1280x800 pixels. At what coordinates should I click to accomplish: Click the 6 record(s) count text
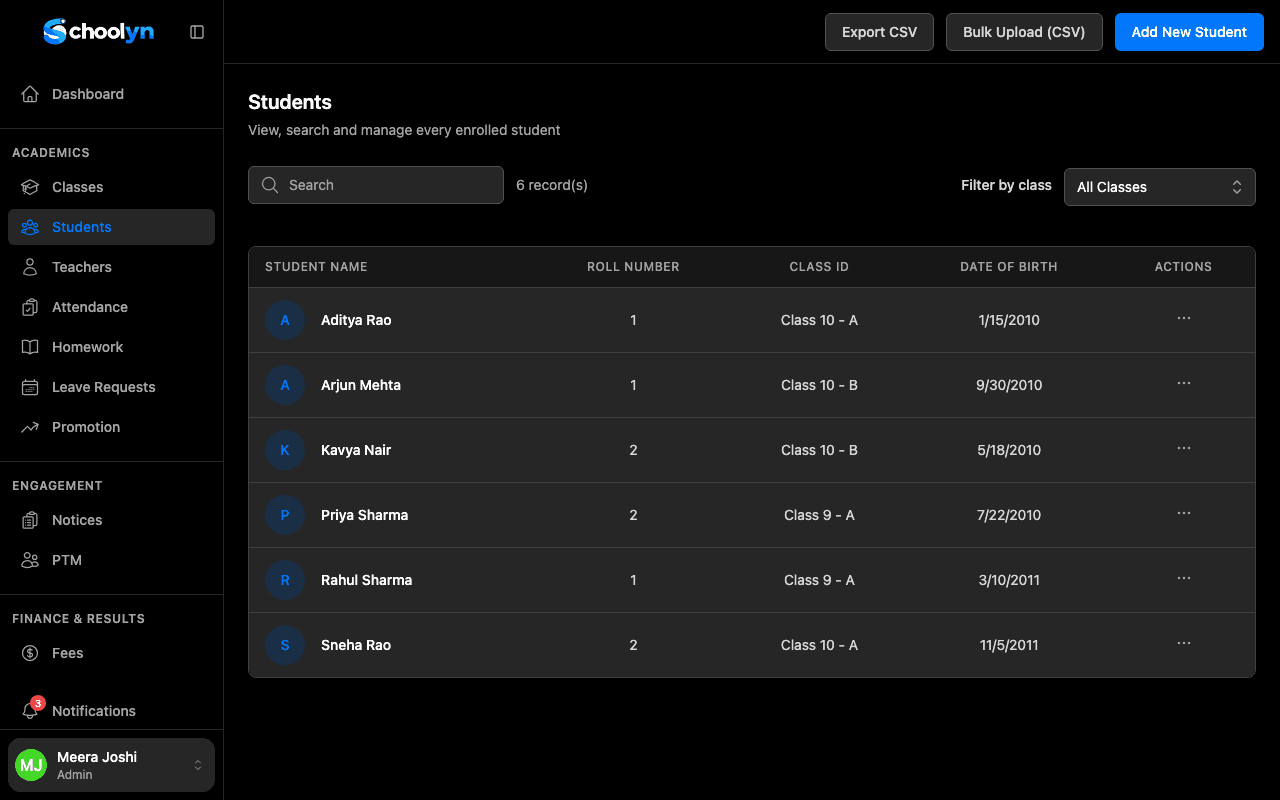click(552, 185)
